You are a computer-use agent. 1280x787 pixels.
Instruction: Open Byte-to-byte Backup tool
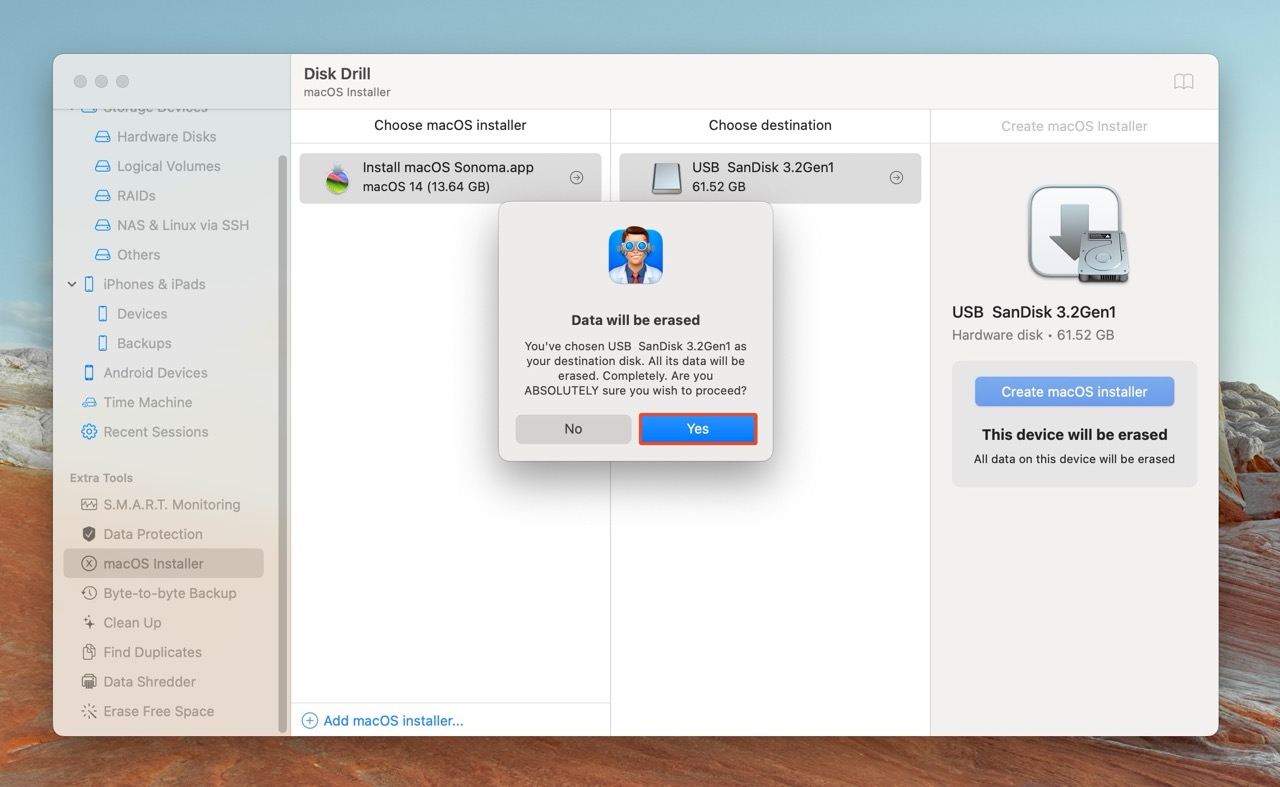point(169,593)
